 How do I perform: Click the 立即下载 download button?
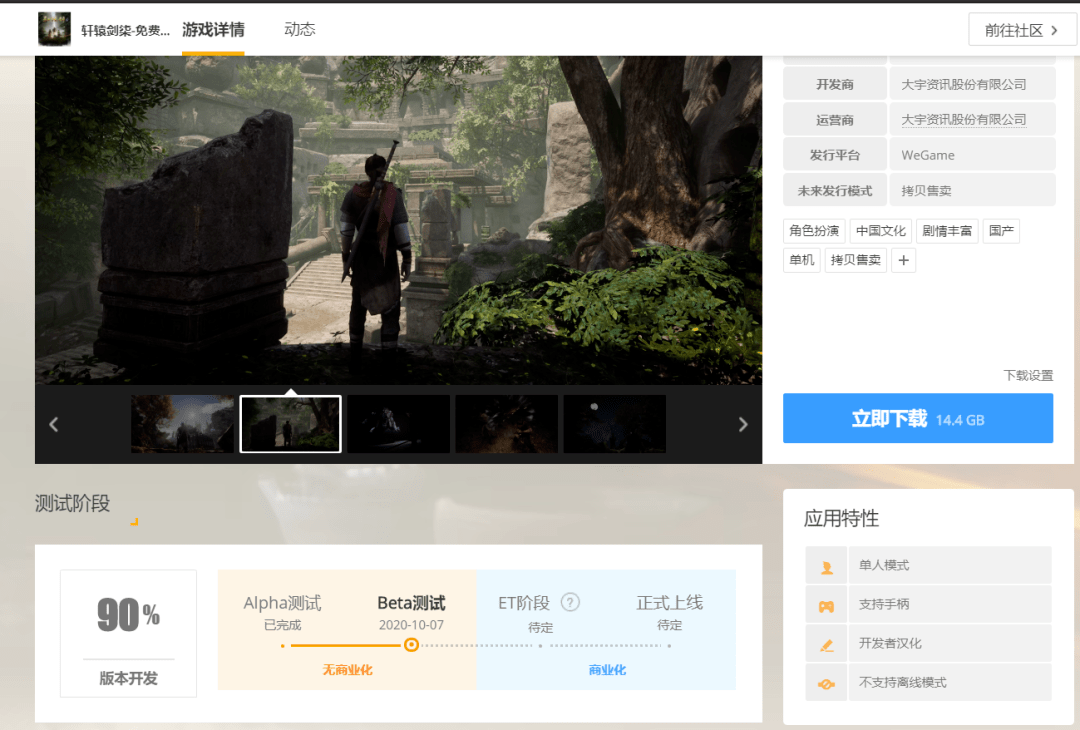918,418
